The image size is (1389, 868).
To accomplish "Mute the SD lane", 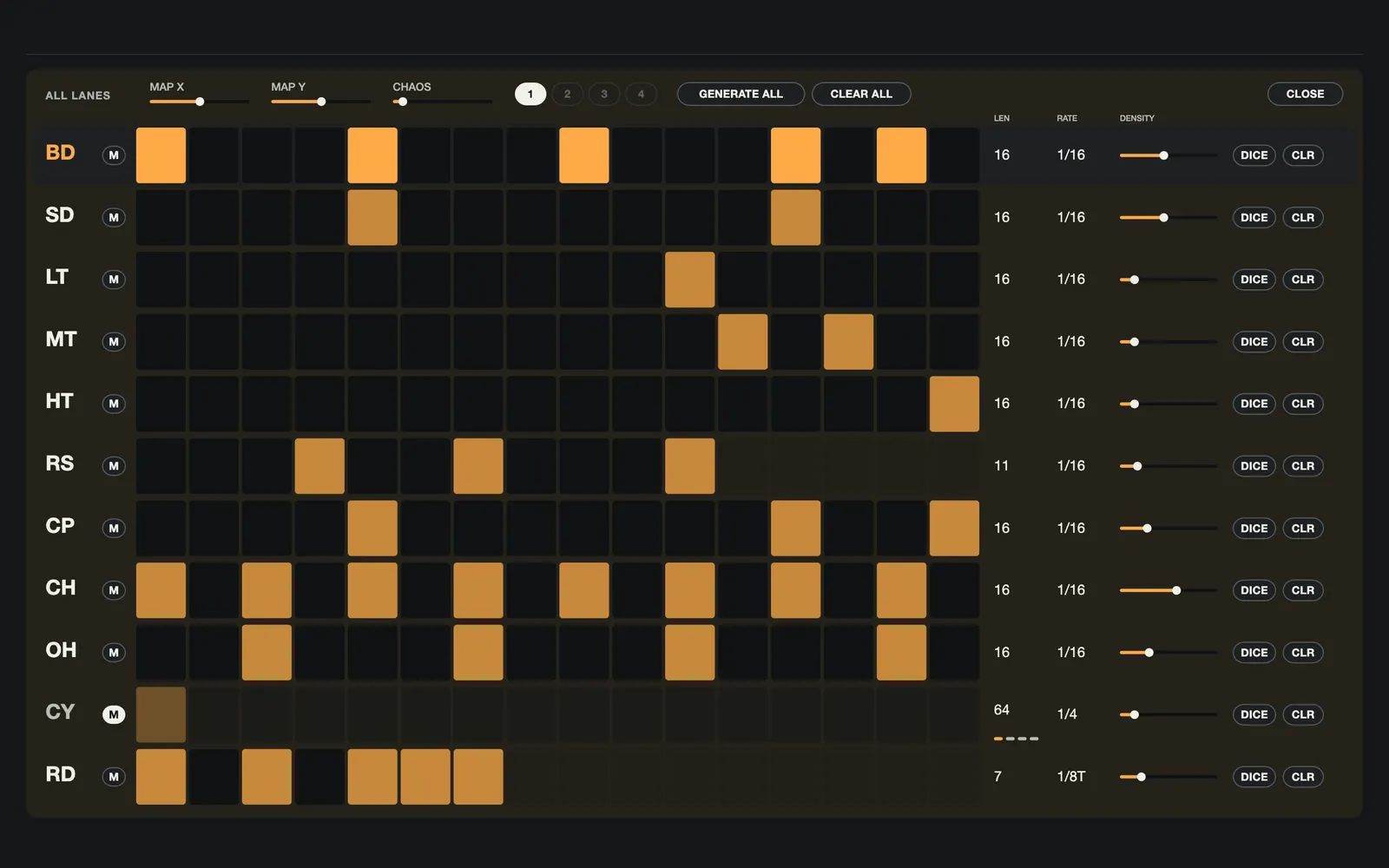I will pyautogui.click(x=114, y=218).
